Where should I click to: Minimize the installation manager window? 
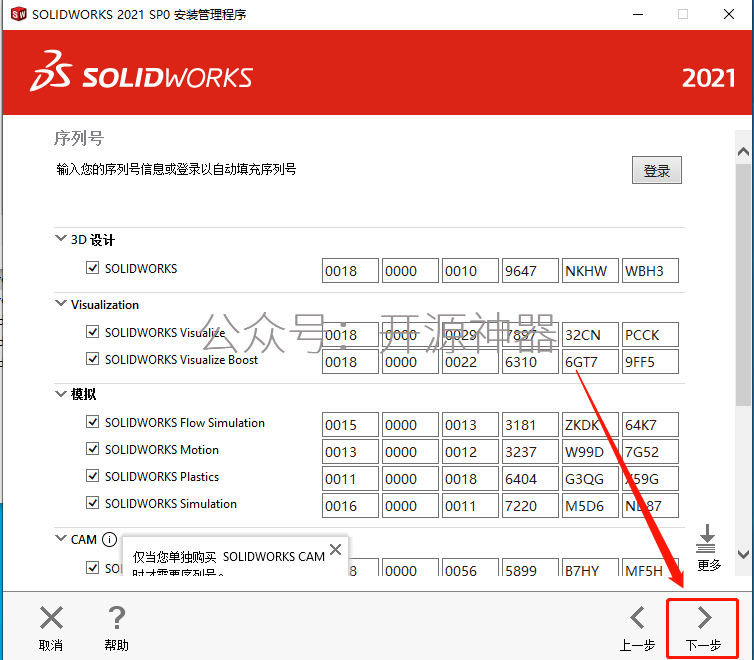tap(638, 14)
